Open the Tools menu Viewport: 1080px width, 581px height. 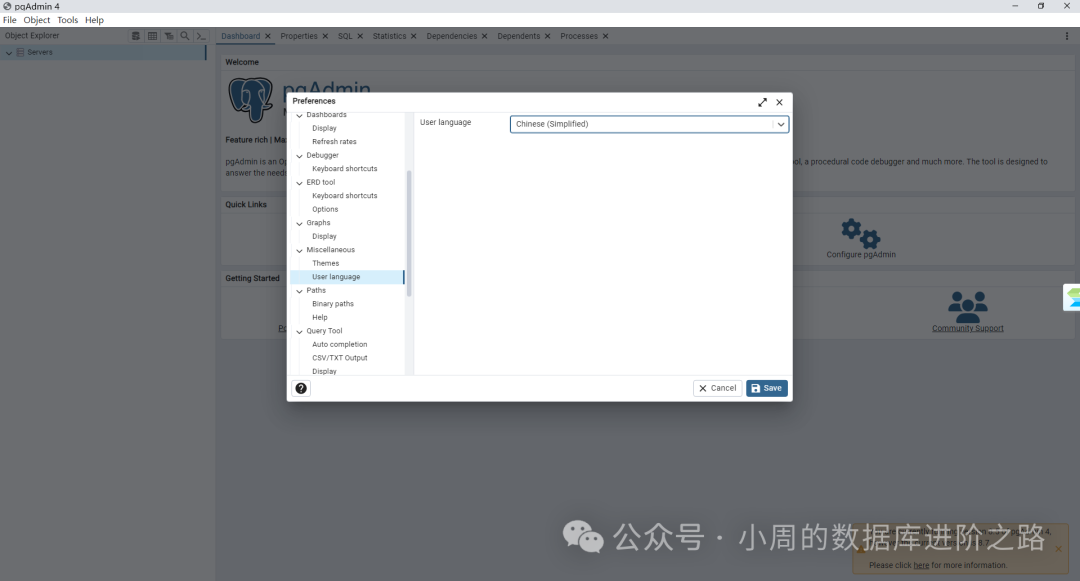click(66, 19)
